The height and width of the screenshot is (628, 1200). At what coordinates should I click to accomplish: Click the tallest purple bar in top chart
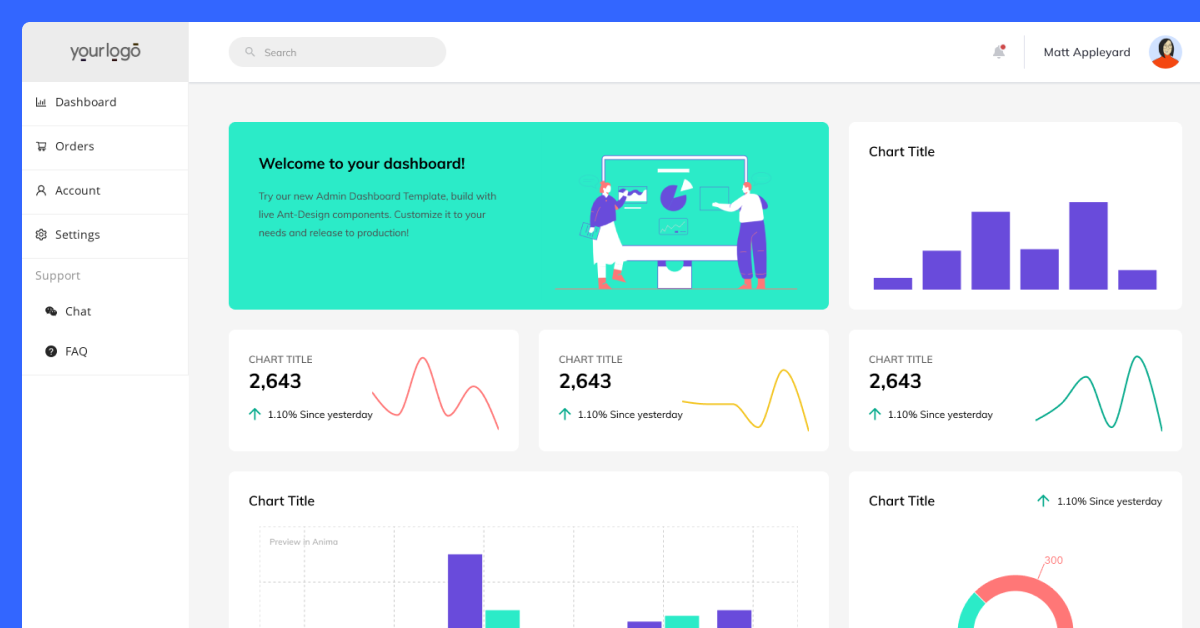[1088, 246]
